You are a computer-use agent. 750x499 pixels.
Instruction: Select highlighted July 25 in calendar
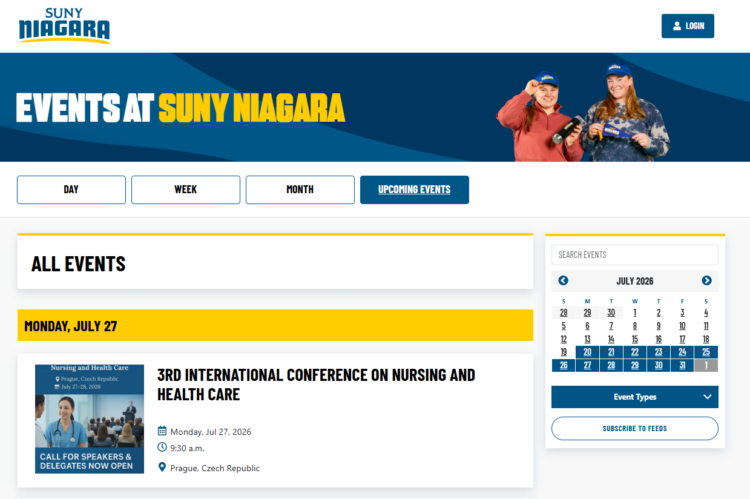(706, 352)
